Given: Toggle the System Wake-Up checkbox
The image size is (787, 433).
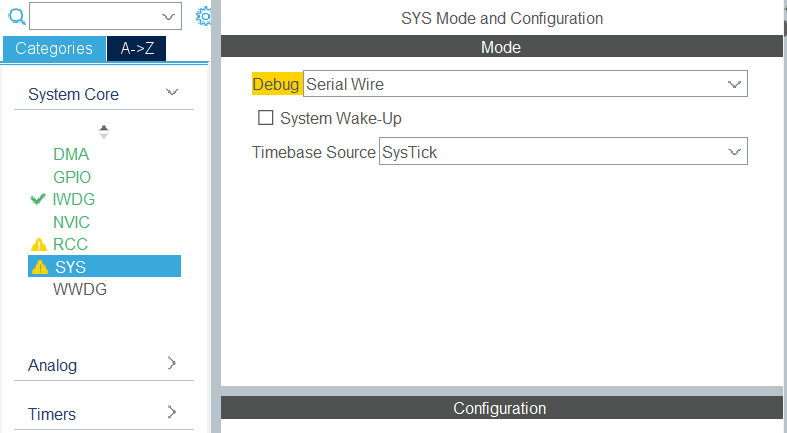Looking at the screenshot, I should 266,118.
